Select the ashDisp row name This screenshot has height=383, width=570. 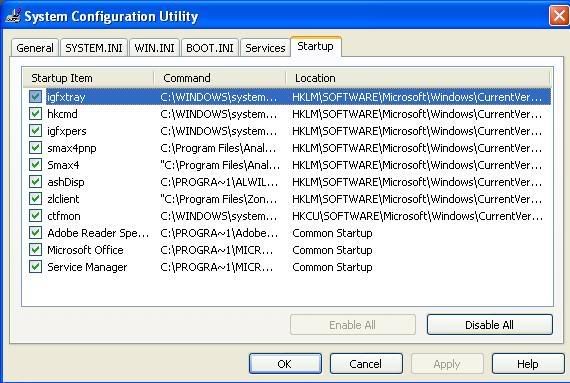[x=65, y=182]
